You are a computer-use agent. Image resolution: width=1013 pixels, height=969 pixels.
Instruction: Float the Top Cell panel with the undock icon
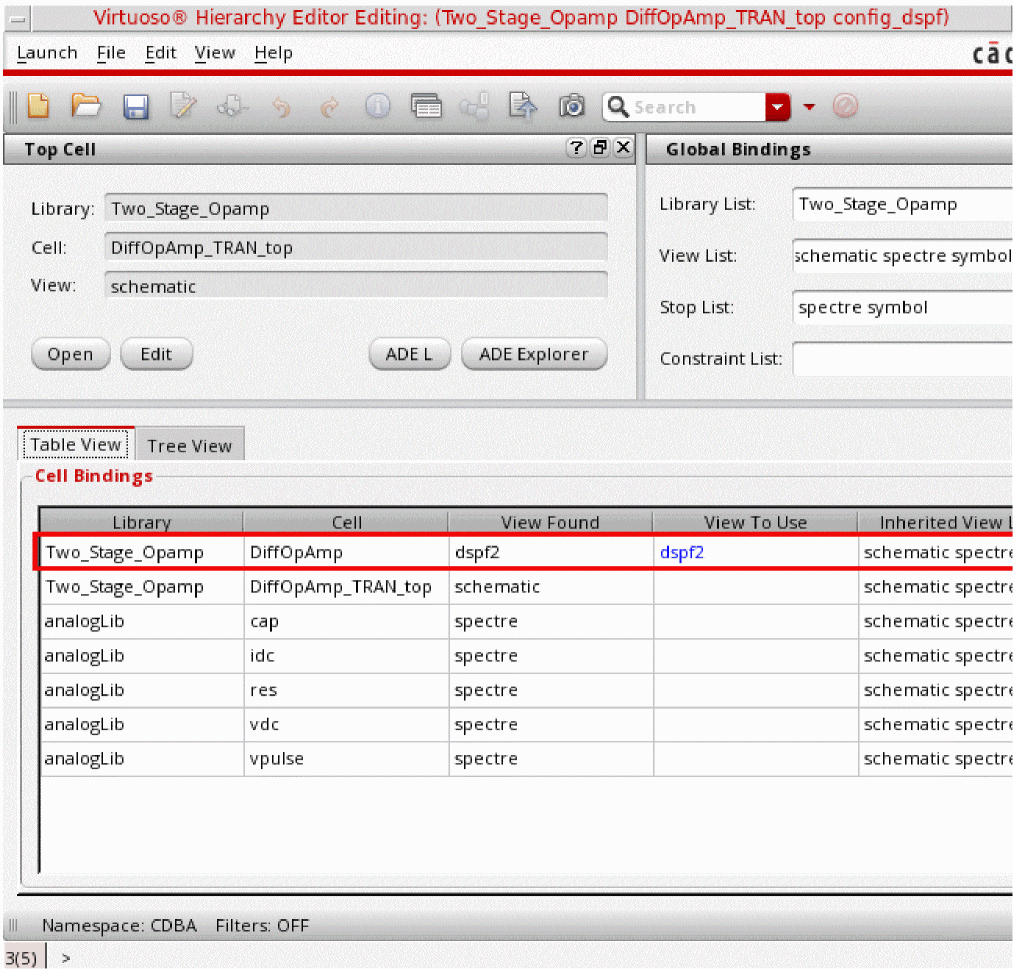click(600, 148)
